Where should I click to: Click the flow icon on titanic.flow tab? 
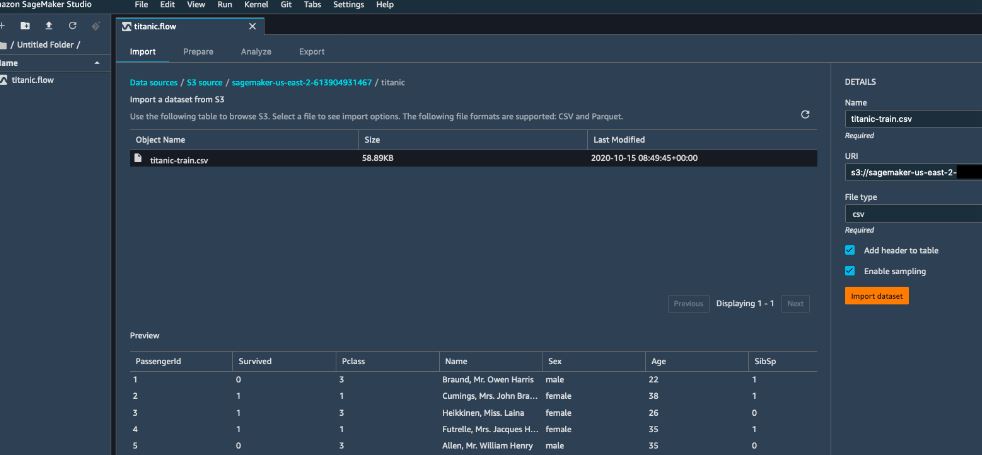[x=127, y=26]
